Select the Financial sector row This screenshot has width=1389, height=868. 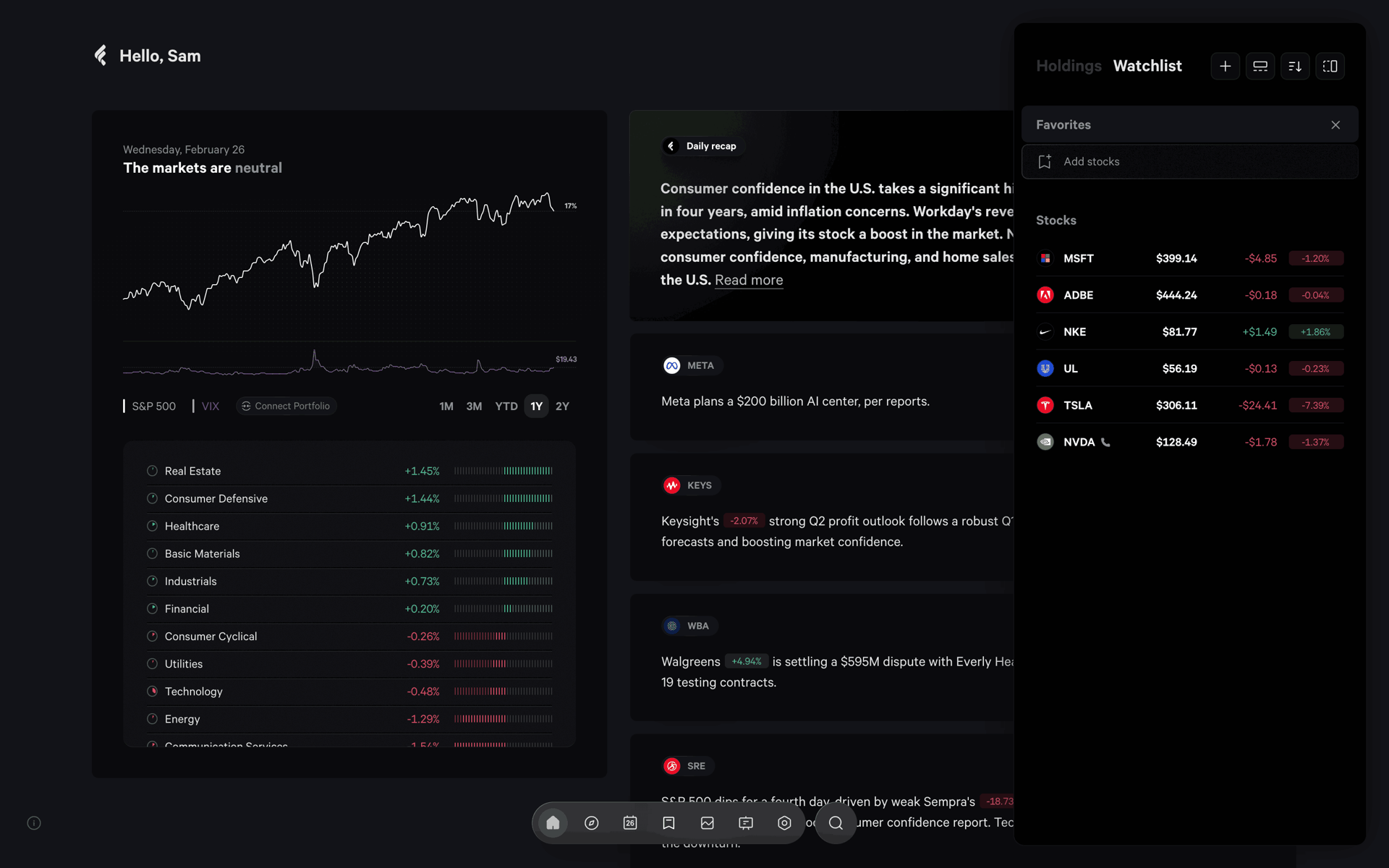click(349, 609)
